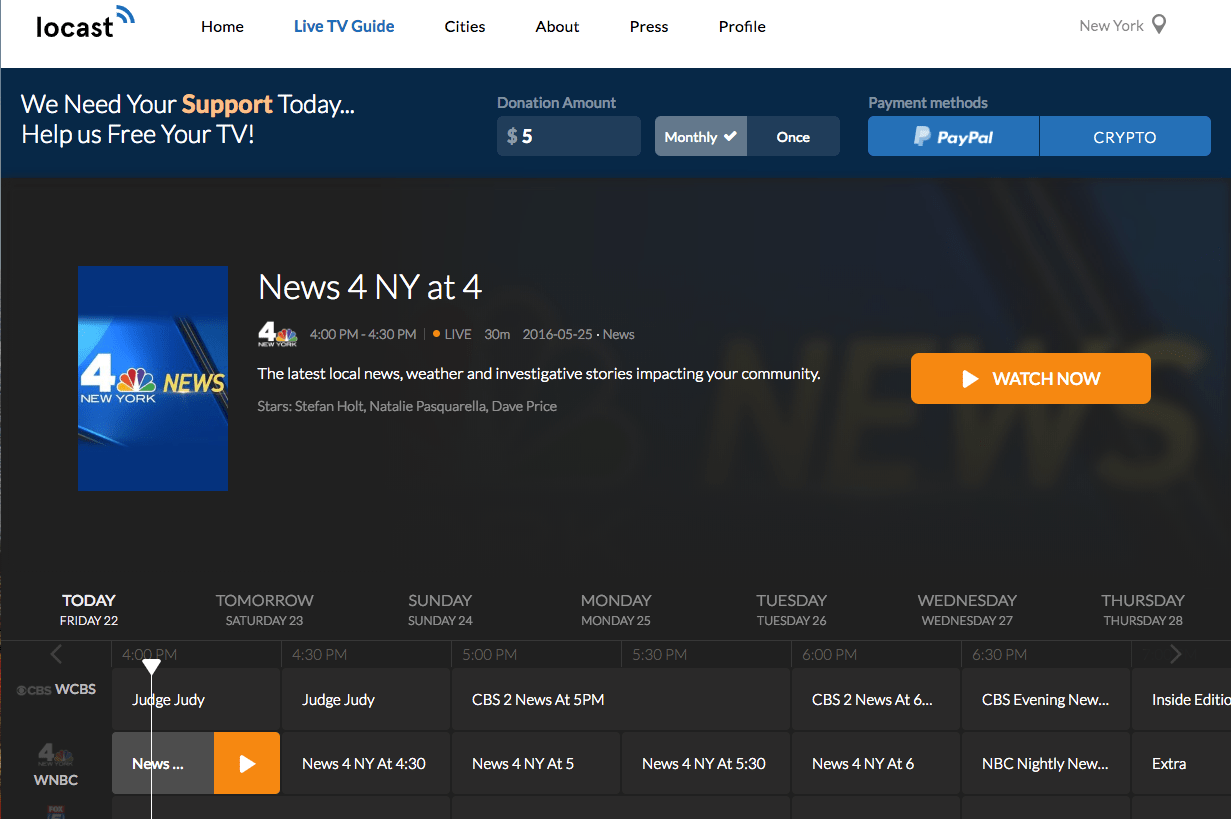The image size is (1231, 819).
Task: Show earlier times with the left arrow
Action: tap(56, 655)
